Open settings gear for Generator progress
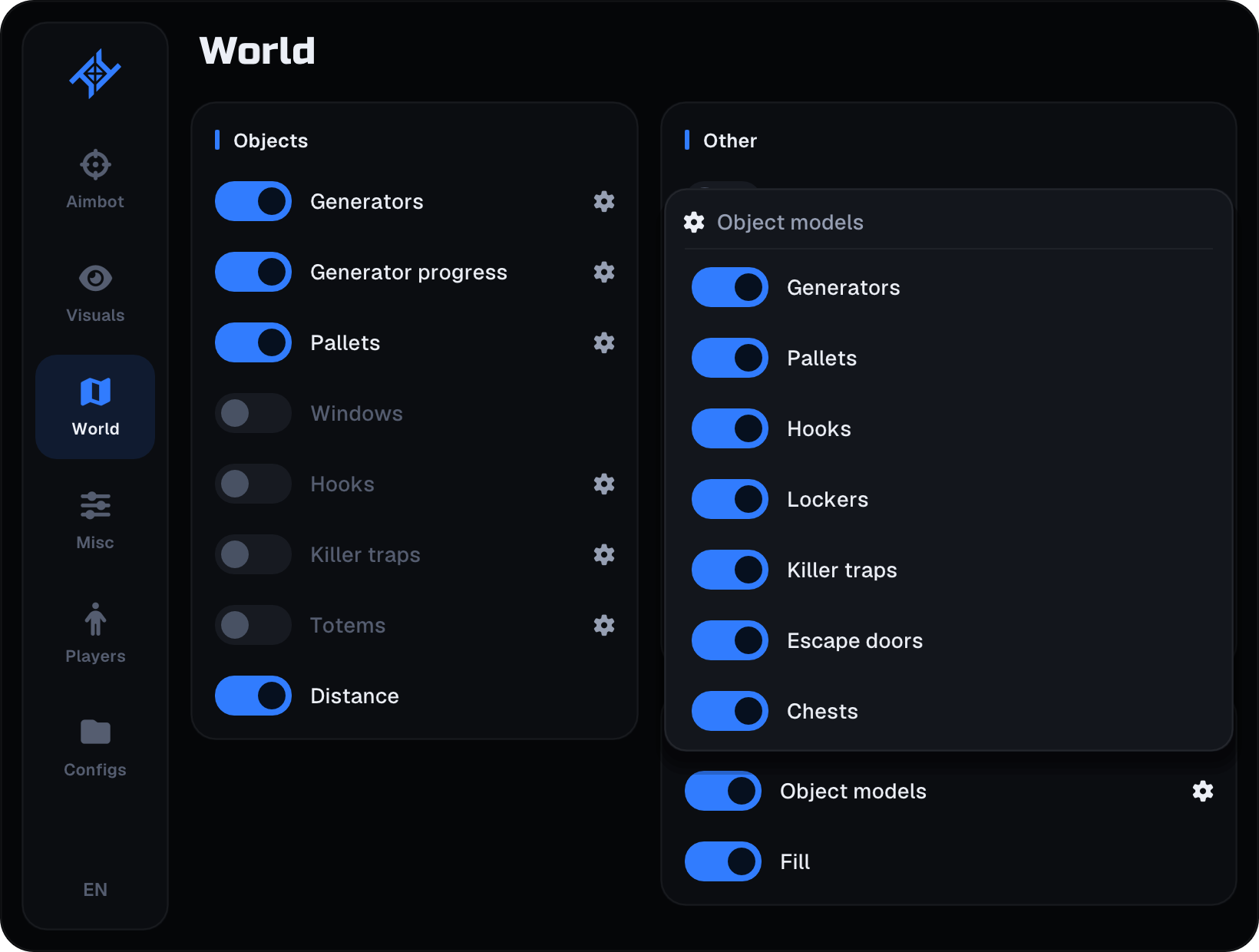The height and width of the screenshot is (952, 1259). [604, 272]
